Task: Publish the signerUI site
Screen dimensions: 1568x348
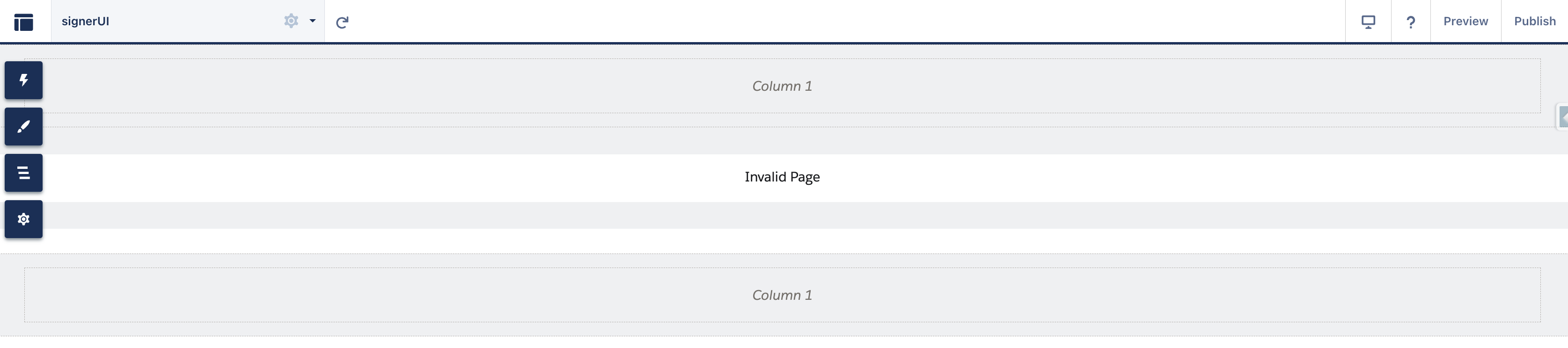Action: (1534, 21)
